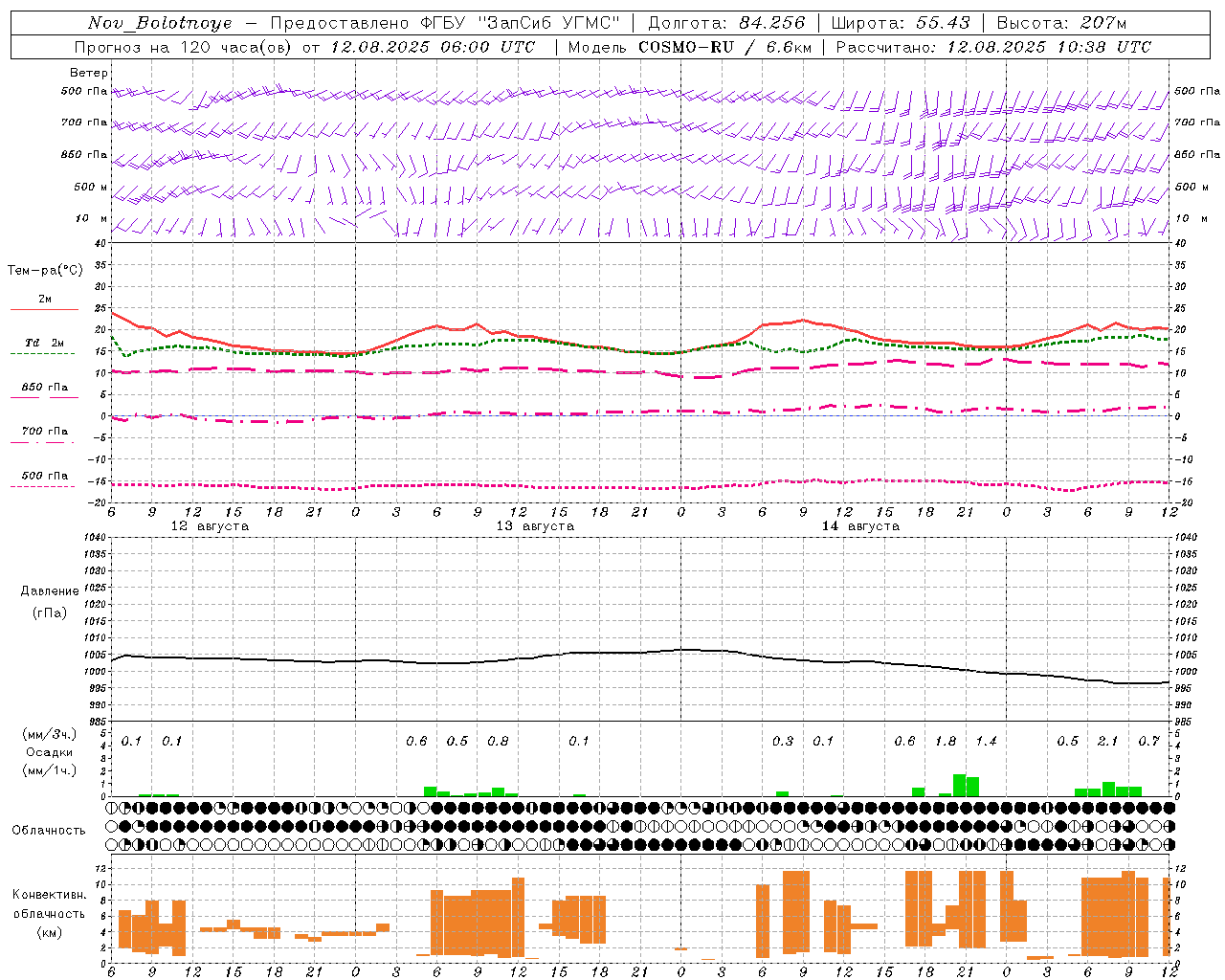Select the 1.8 precipitation value
1225x980 pixels.
[x=946, y=741]
